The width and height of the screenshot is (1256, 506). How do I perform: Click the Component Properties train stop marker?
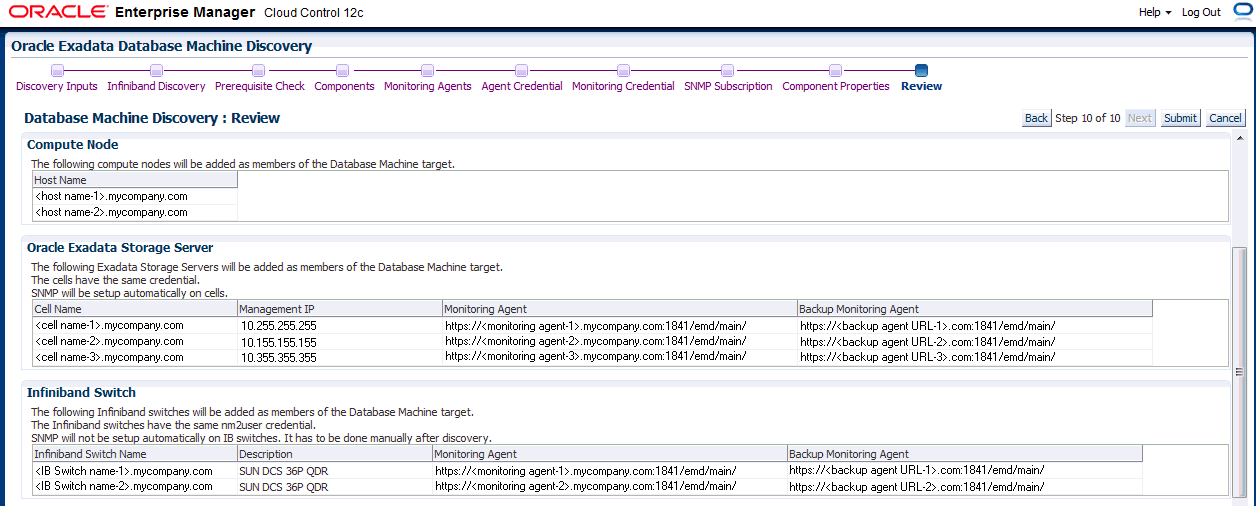tap(835, 70)
